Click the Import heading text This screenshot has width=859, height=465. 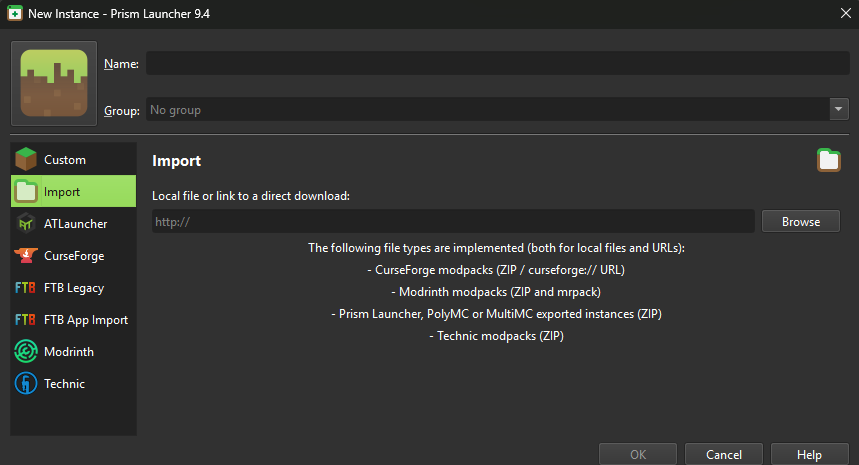tap(176, 160)
